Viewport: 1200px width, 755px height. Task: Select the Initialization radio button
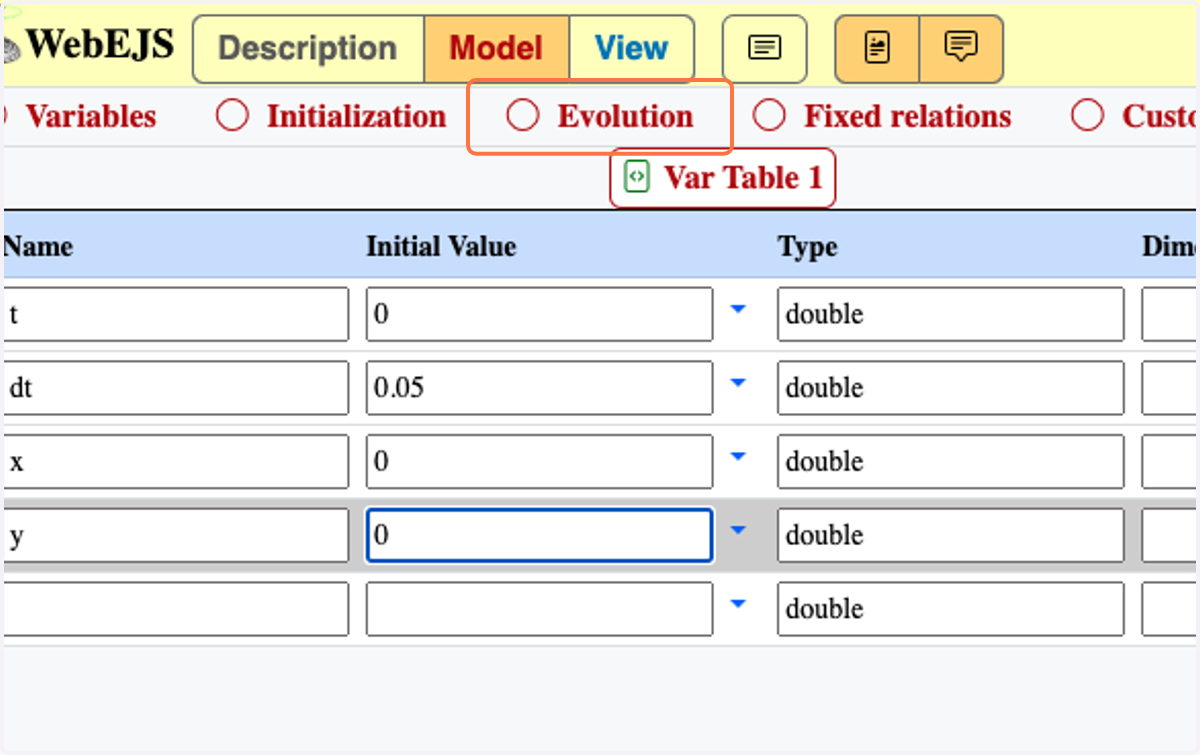(232, 116)
